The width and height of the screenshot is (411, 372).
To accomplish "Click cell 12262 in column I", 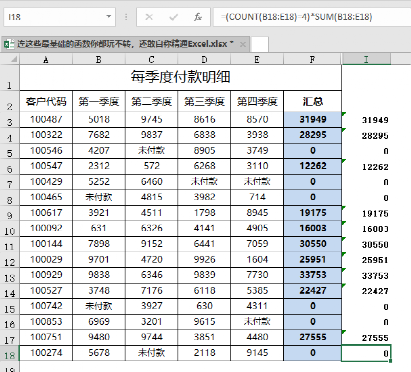I will pos(366,166).
